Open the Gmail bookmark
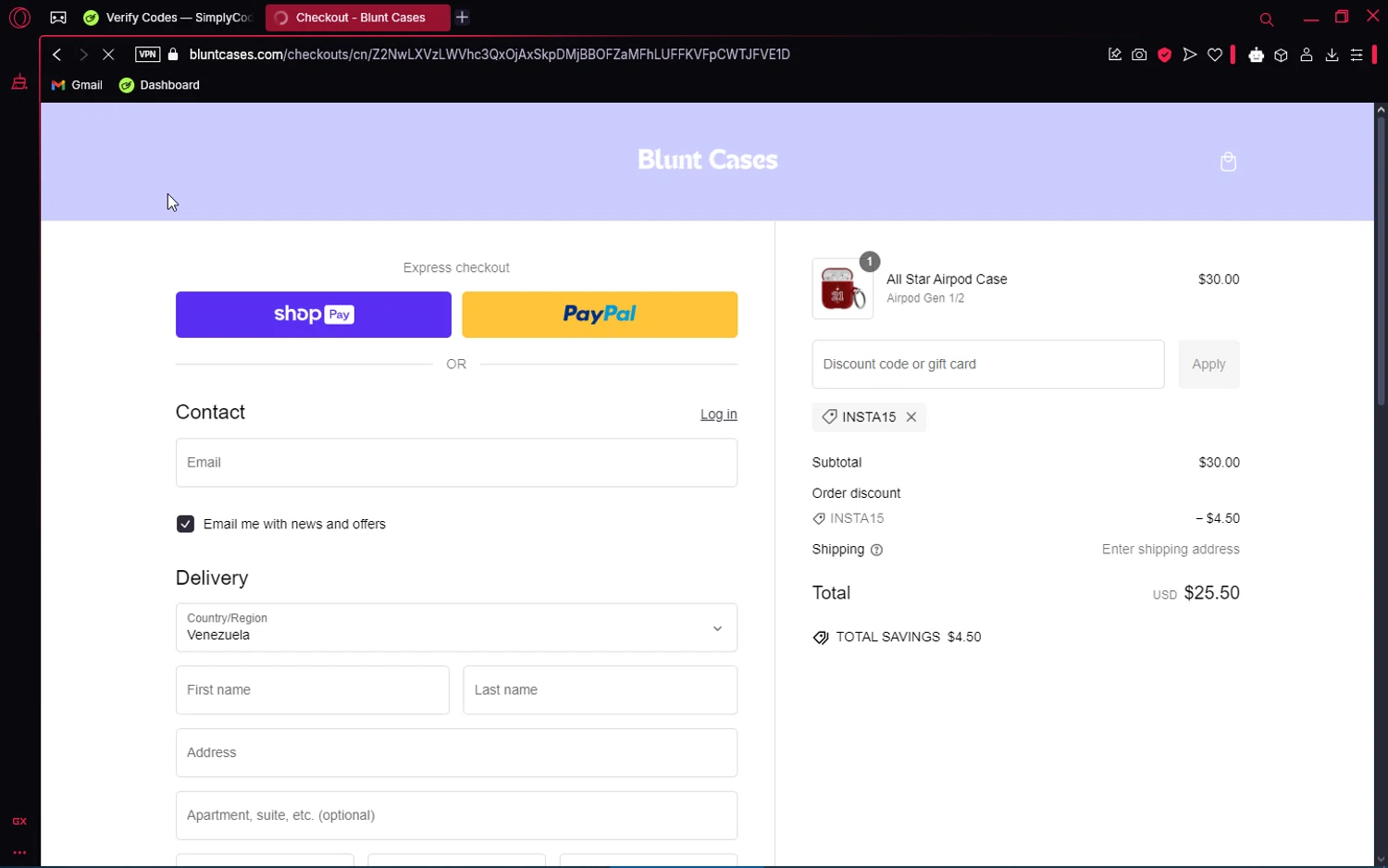This screenshot has width=1388, height=868. pos(77,85)
